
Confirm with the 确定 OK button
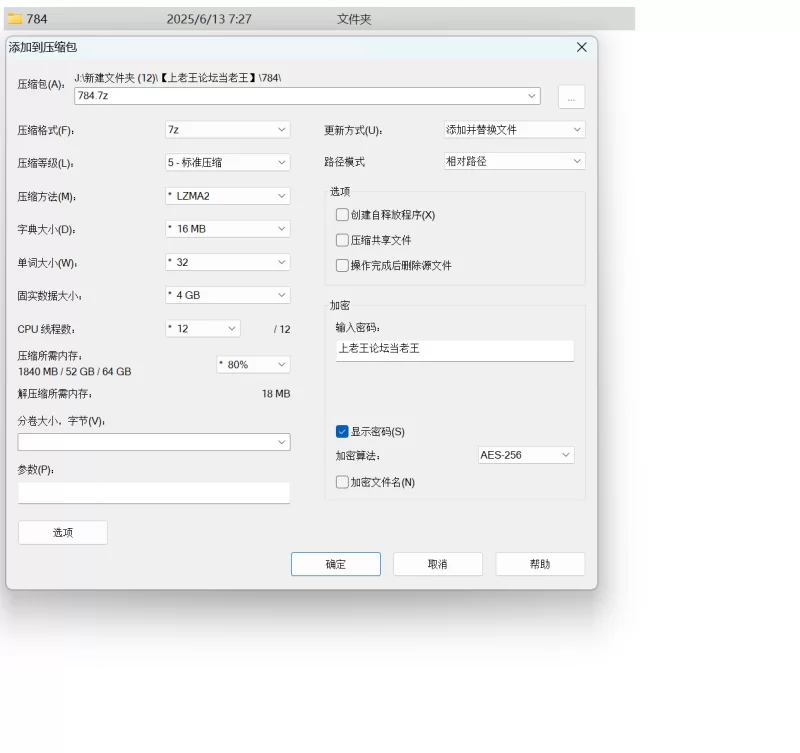[336, 564]
